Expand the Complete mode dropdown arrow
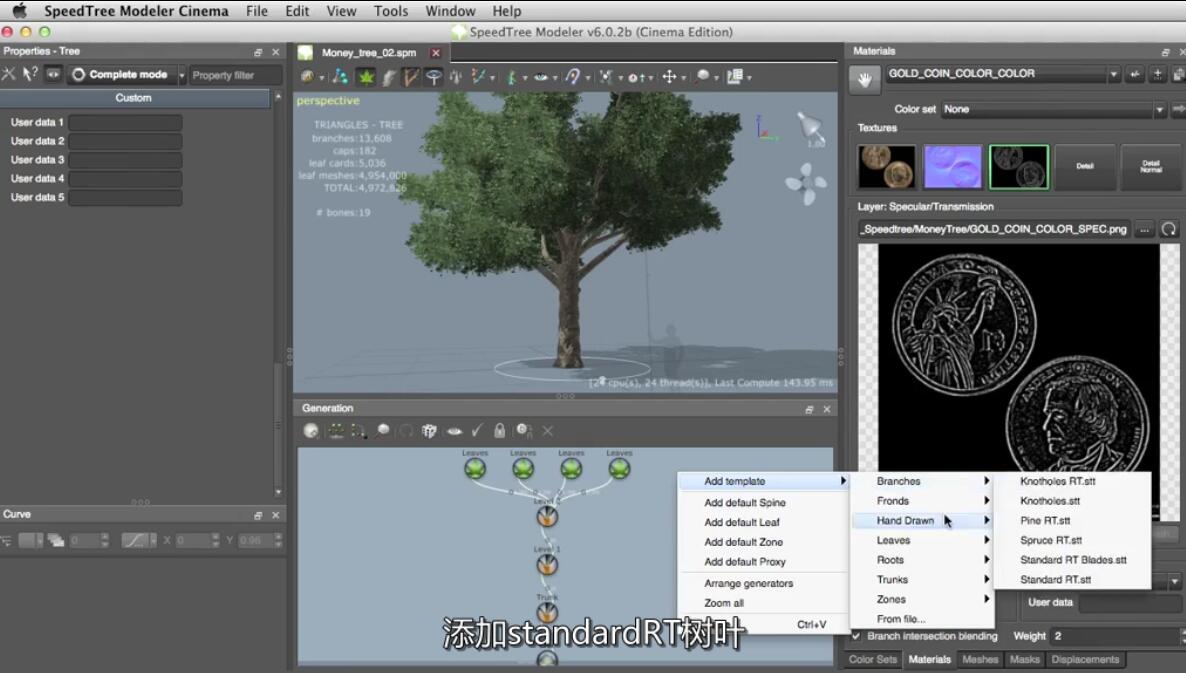This screenshot has width=1186, height=673. (182, 75)
